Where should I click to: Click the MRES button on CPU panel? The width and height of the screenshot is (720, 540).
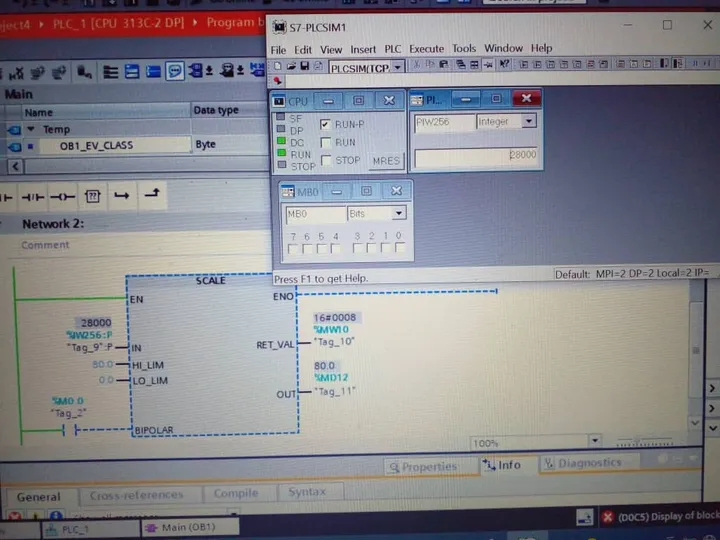[386, 161]
